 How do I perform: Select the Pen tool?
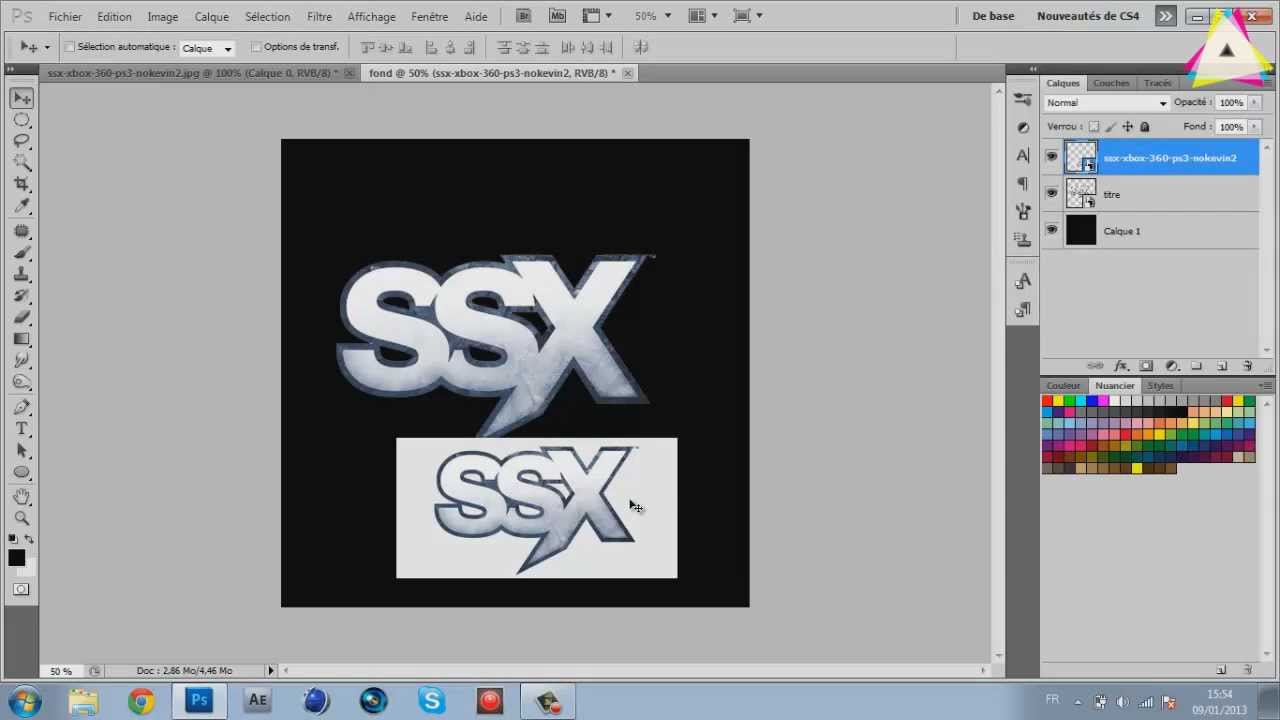click(x=22, y=407)
